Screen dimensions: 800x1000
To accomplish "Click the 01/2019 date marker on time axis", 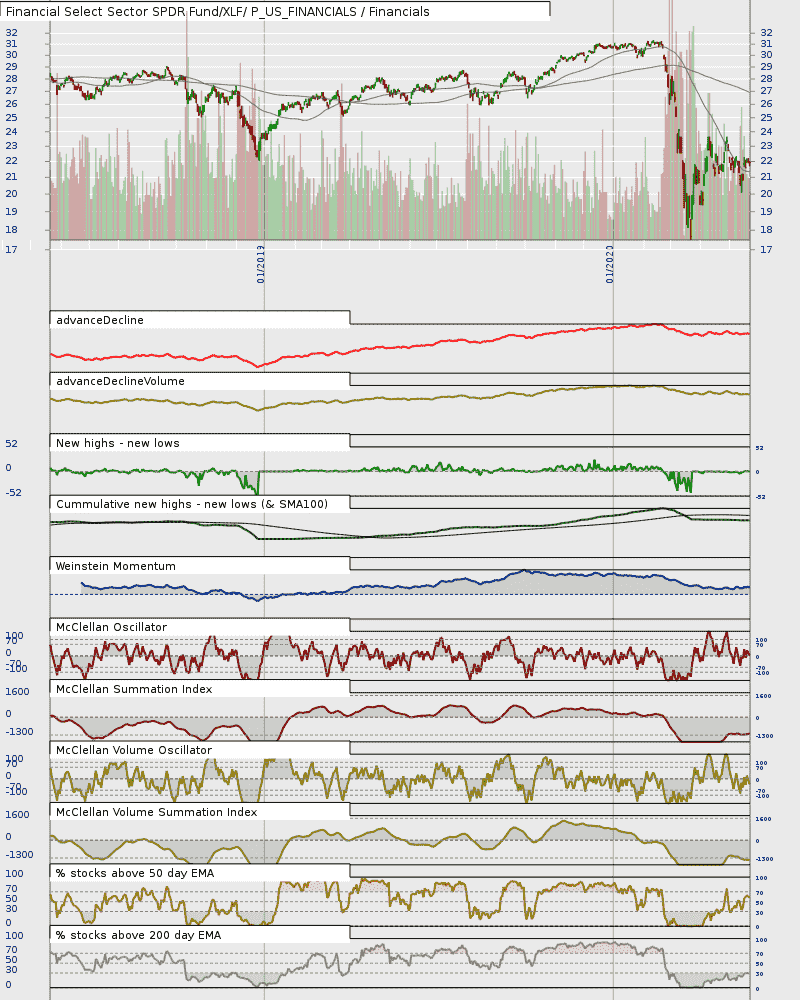I will tap(261, 264).
